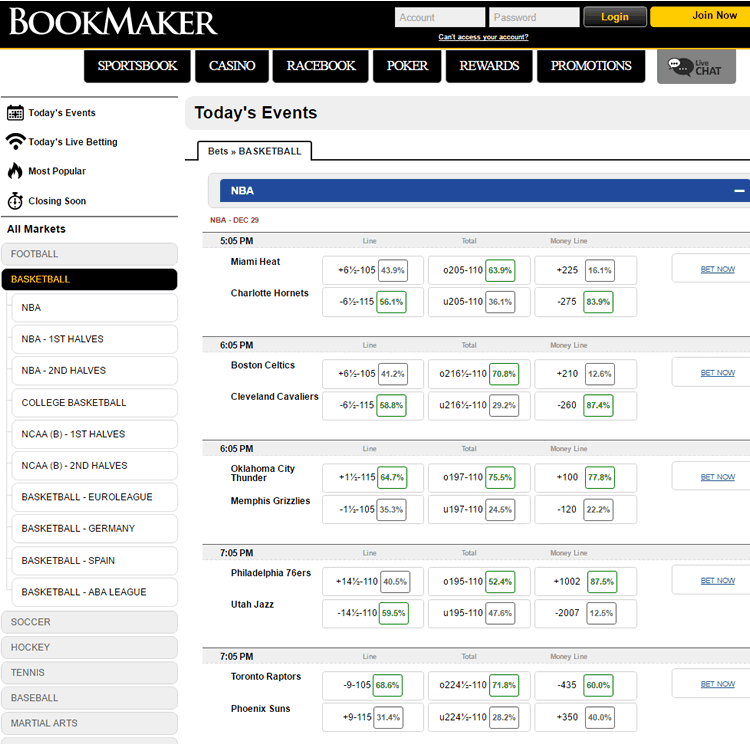Pick Miami Heat +225 money line

585,270
